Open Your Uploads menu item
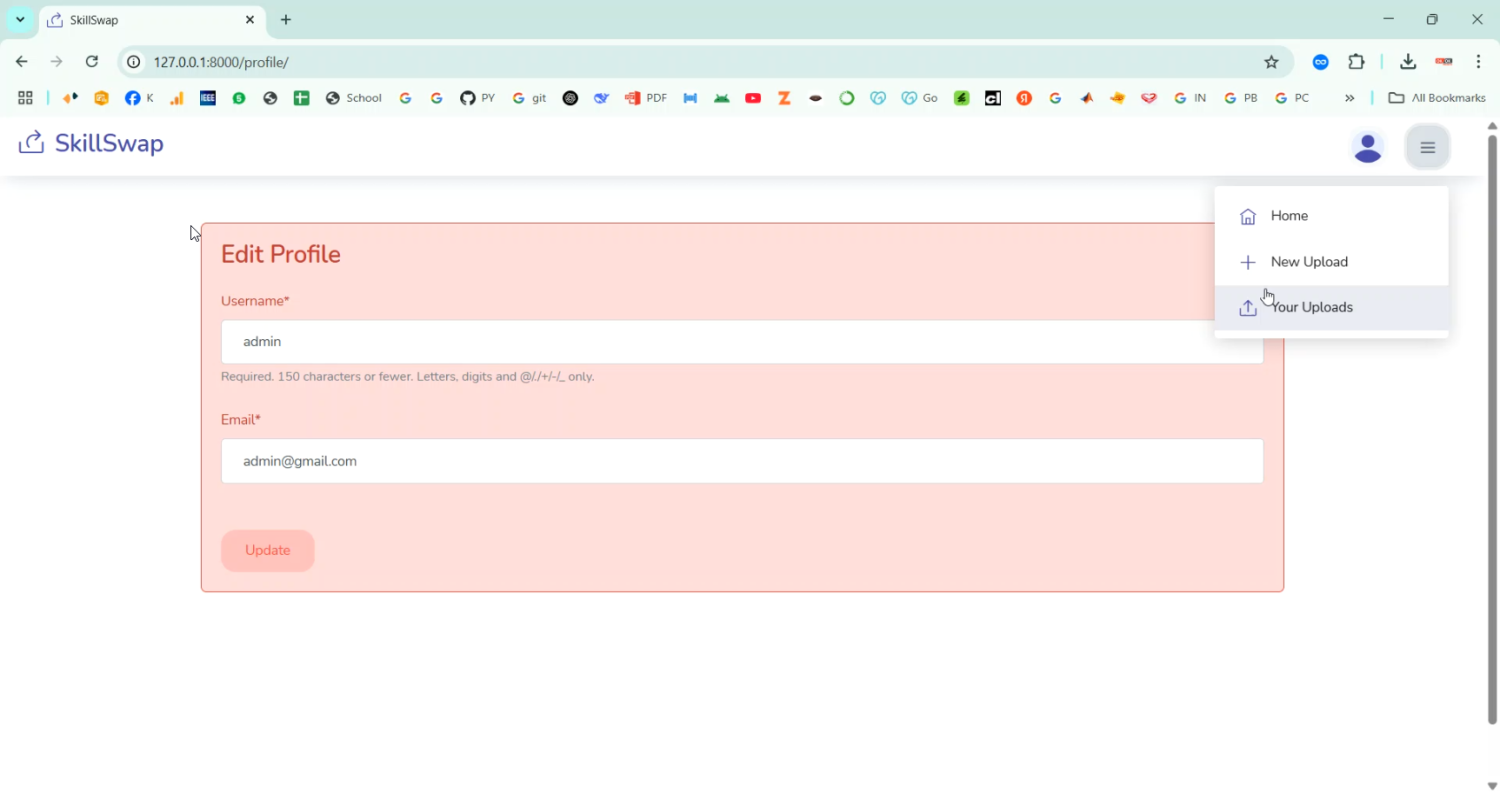Image resolution: width=1500 pixels, height=794 pixels. point(1311,307)
